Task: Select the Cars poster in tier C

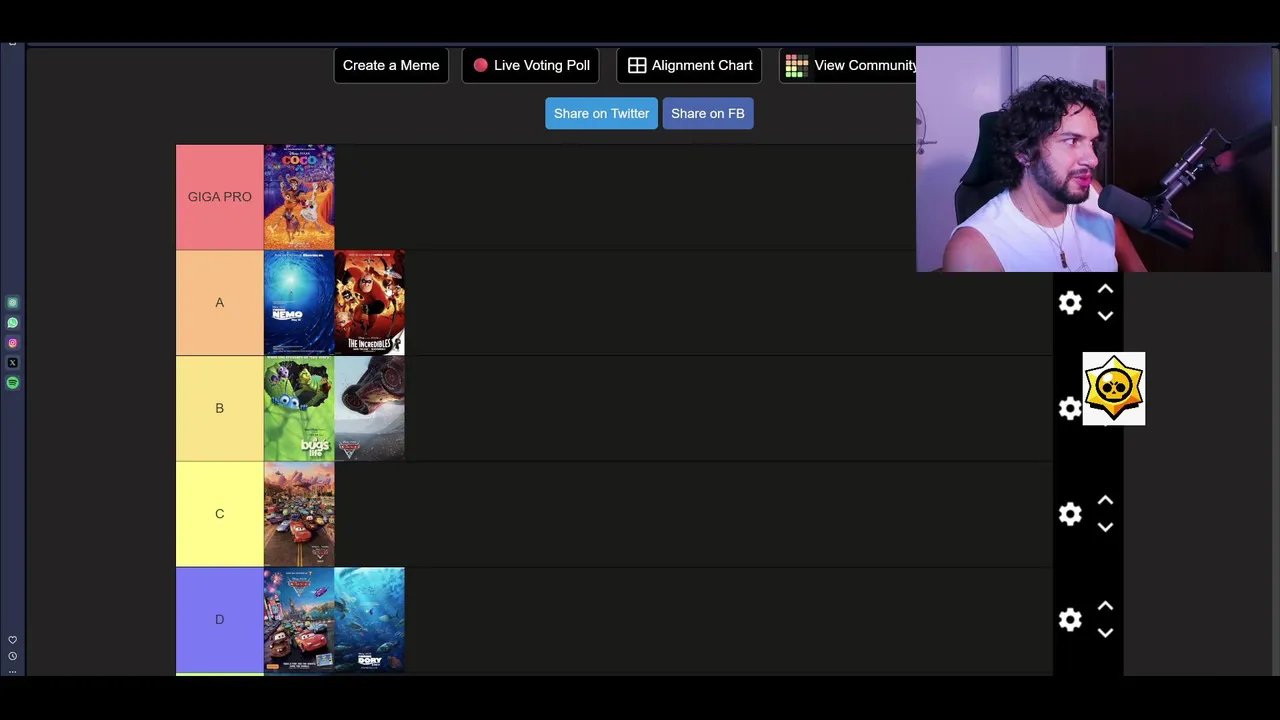Action: [x=299, y=514]
